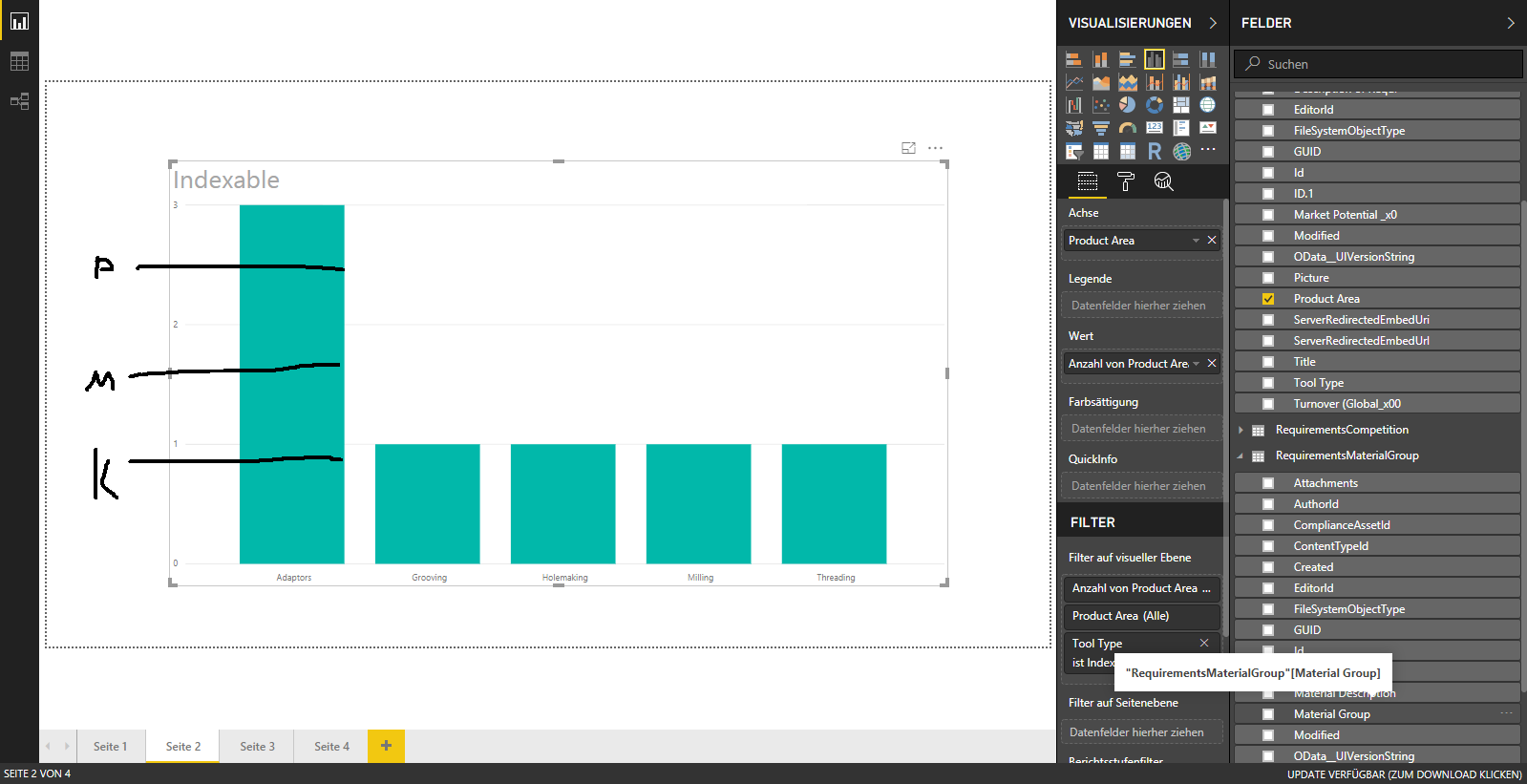Click the Adaptors bar in chart
This screenshot has width=1527, height=784.
tap(292, 384)
